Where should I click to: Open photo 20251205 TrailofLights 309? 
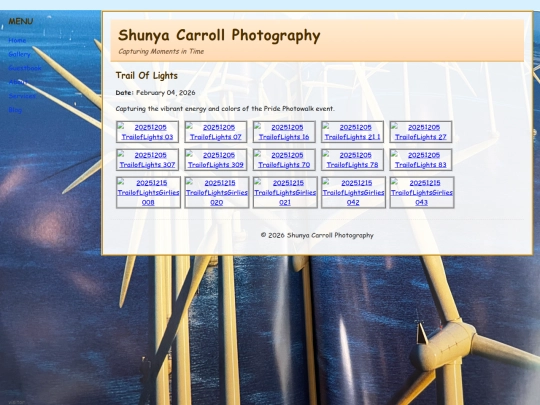(216, 160)
